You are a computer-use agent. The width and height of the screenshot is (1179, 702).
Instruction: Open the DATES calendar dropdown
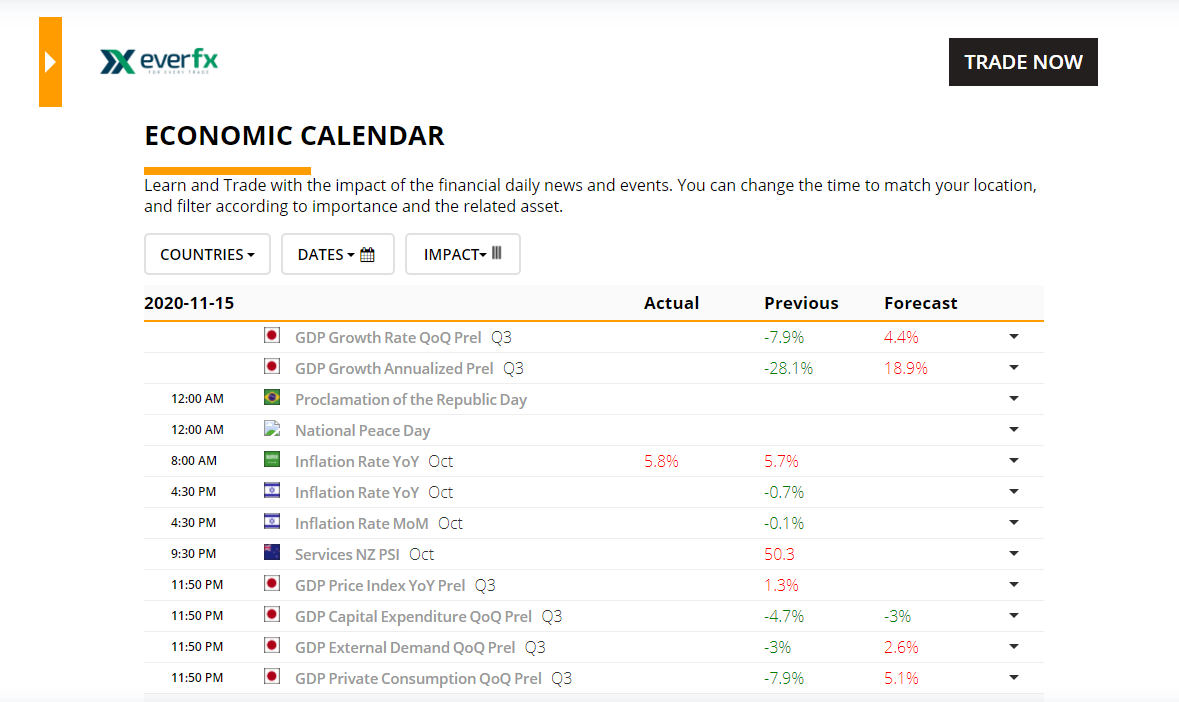point(337,254)
